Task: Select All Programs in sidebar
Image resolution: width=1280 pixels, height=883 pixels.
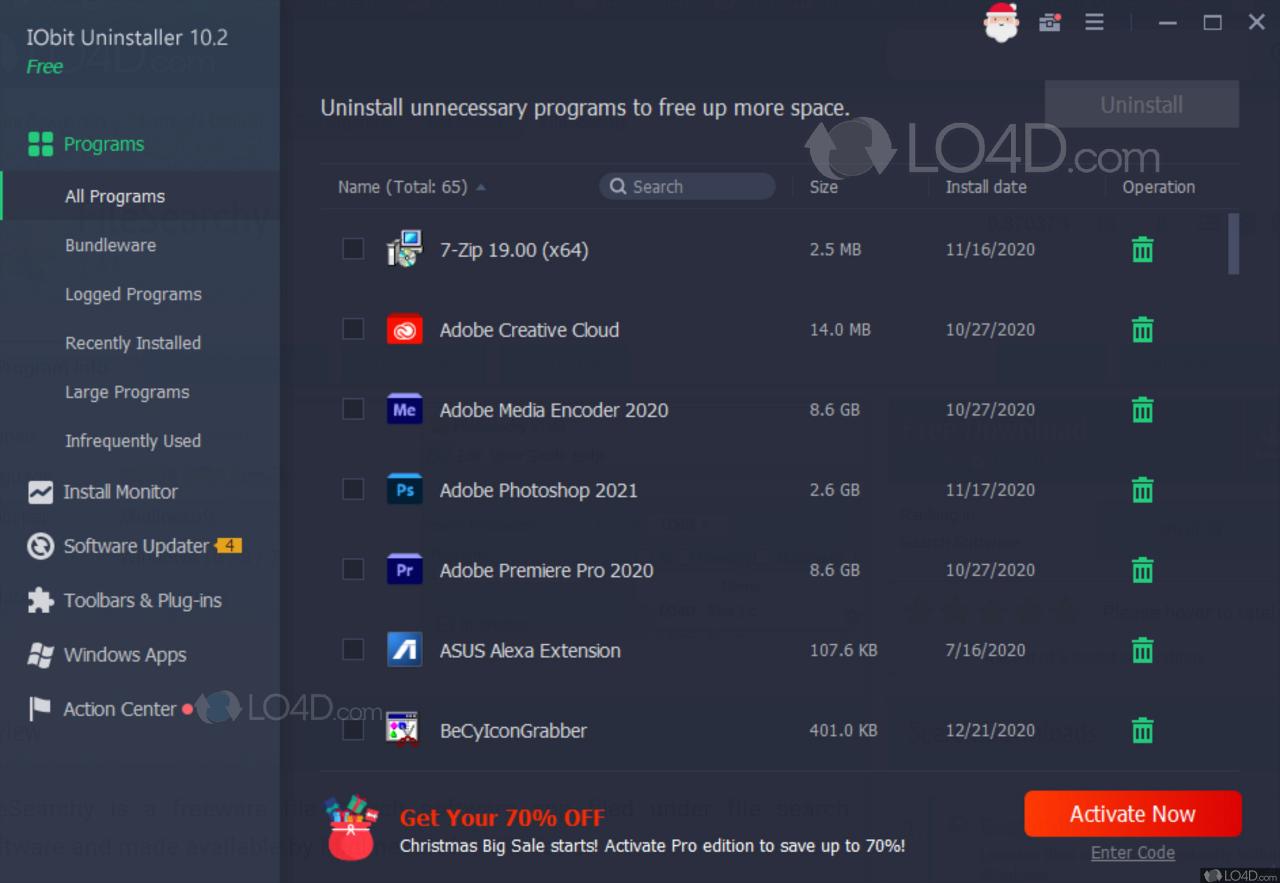Action: tap(115, 196)
